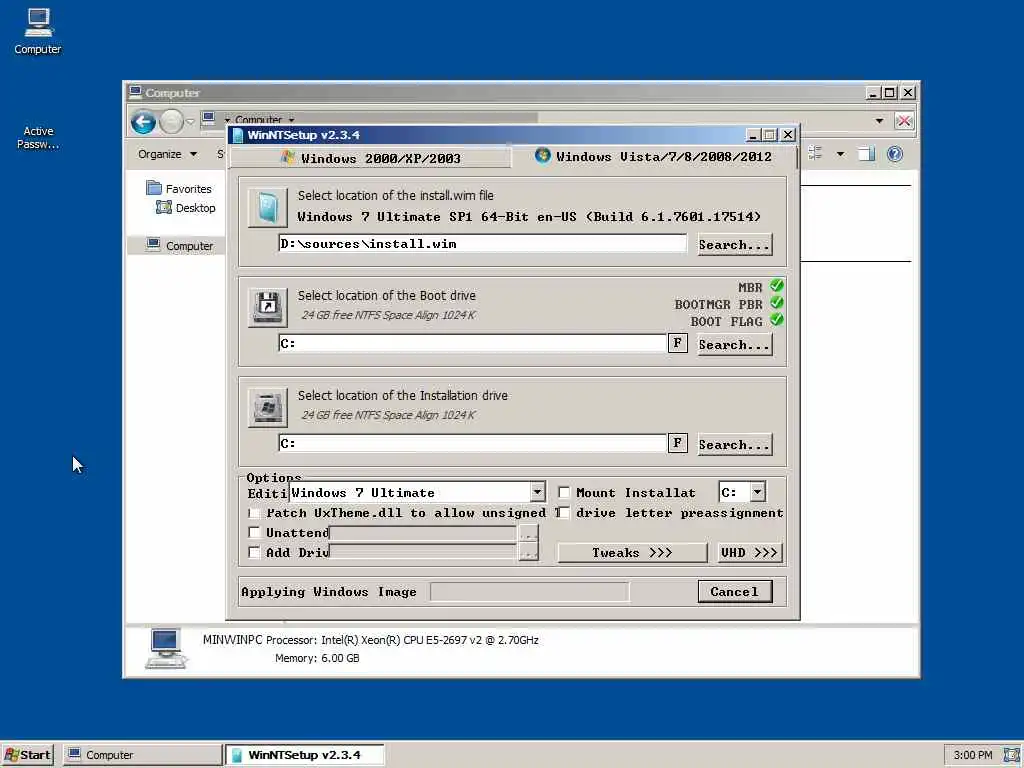The image size is (1024, 768).
Task: Click the 3:00 PM system clock
Action: (x=972, y=755)
